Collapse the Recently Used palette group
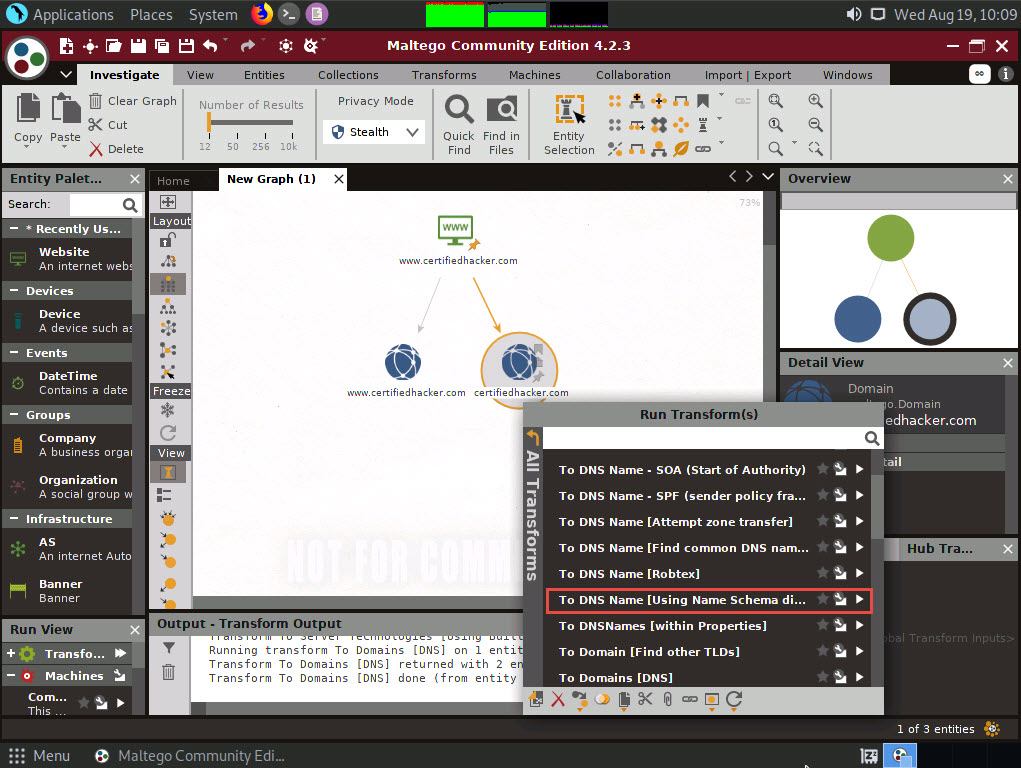The width and height of the screenshot is (1021, 768). [14, 229]
